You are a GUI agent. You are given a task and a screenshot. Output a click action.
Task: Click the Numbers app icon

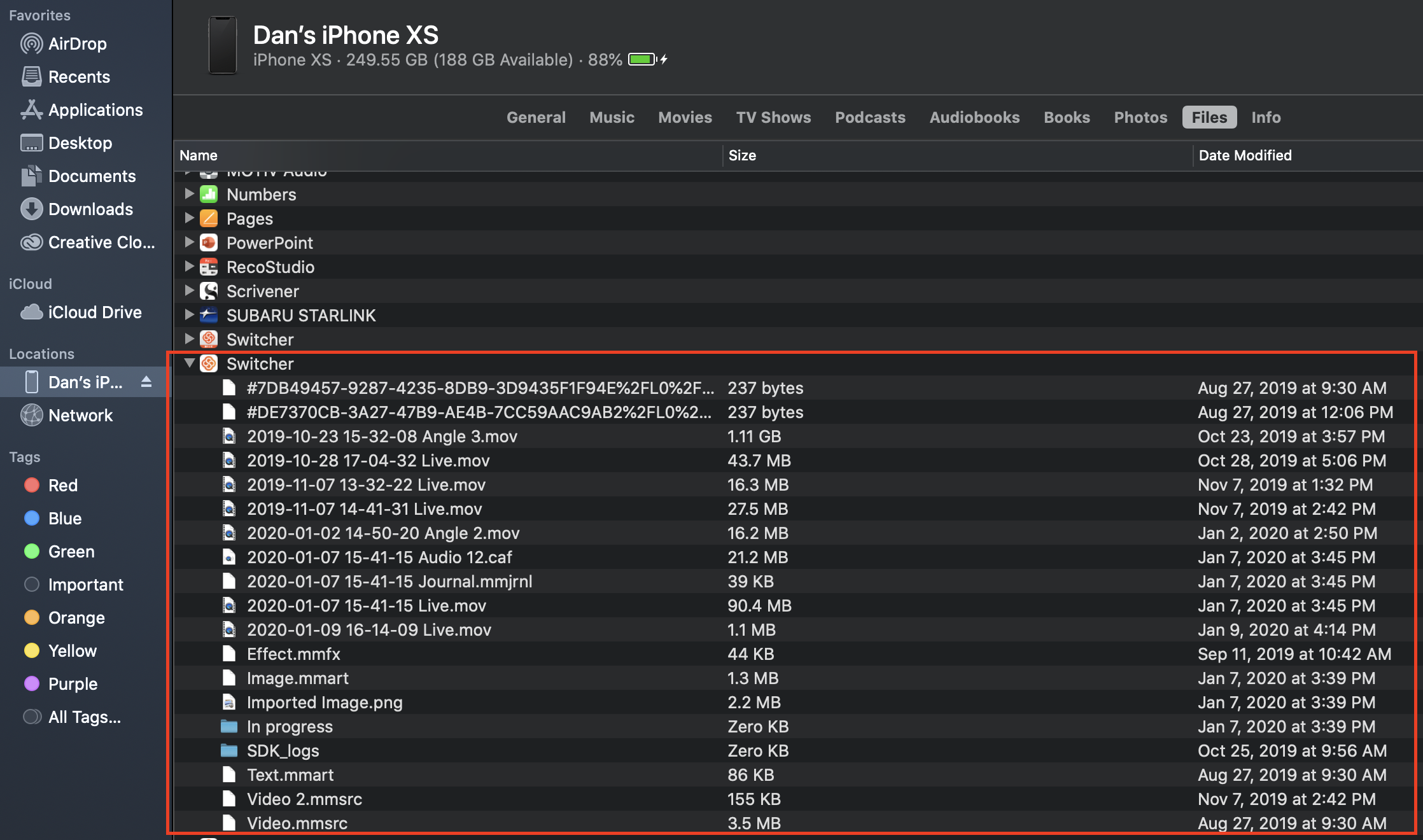(209, 194)
